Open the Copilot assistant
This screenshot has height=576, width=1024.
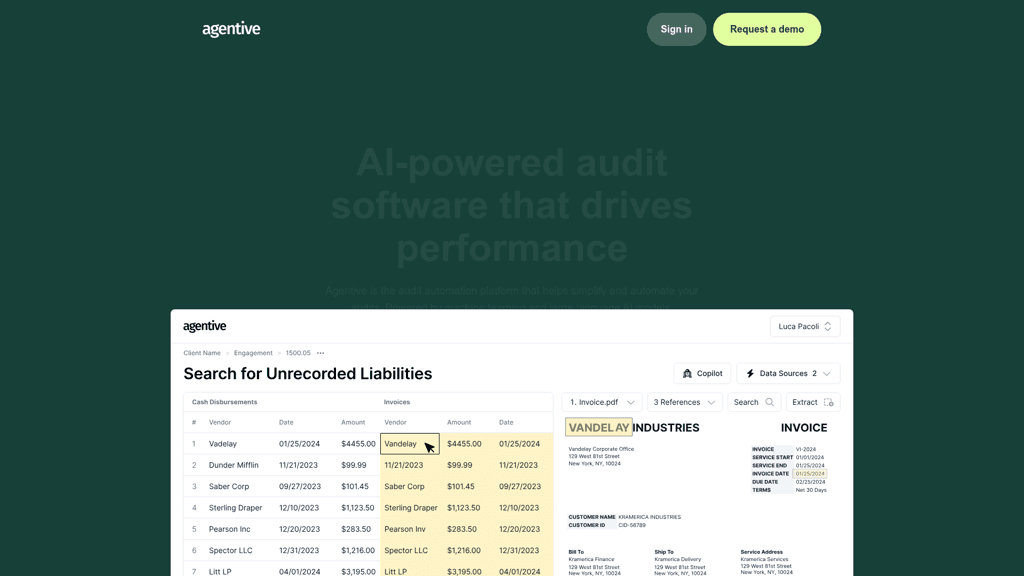[x=702, y=373]
